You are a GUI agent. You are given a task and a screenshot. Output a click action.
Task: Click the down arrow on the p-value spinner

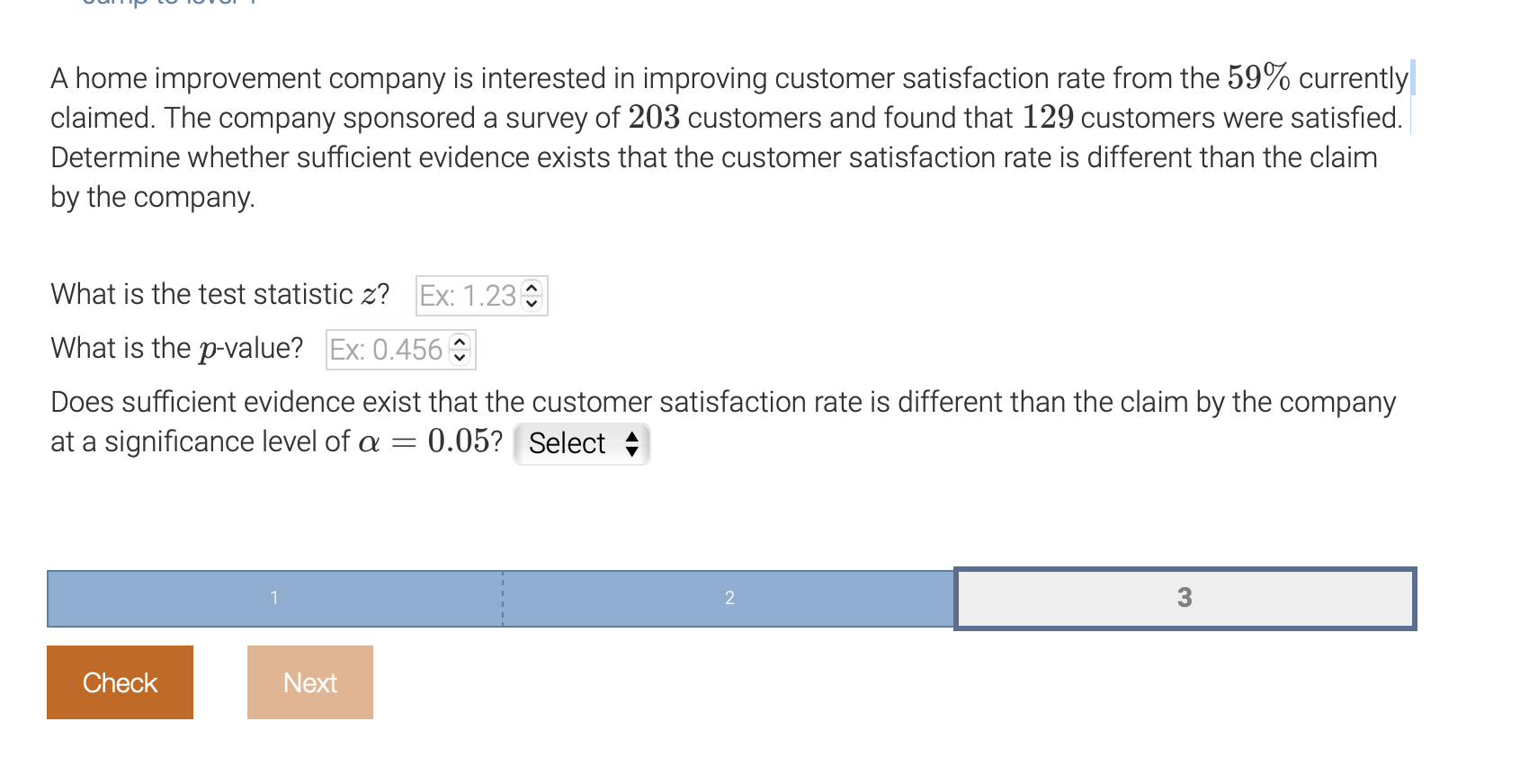click(x=459, y=356)
